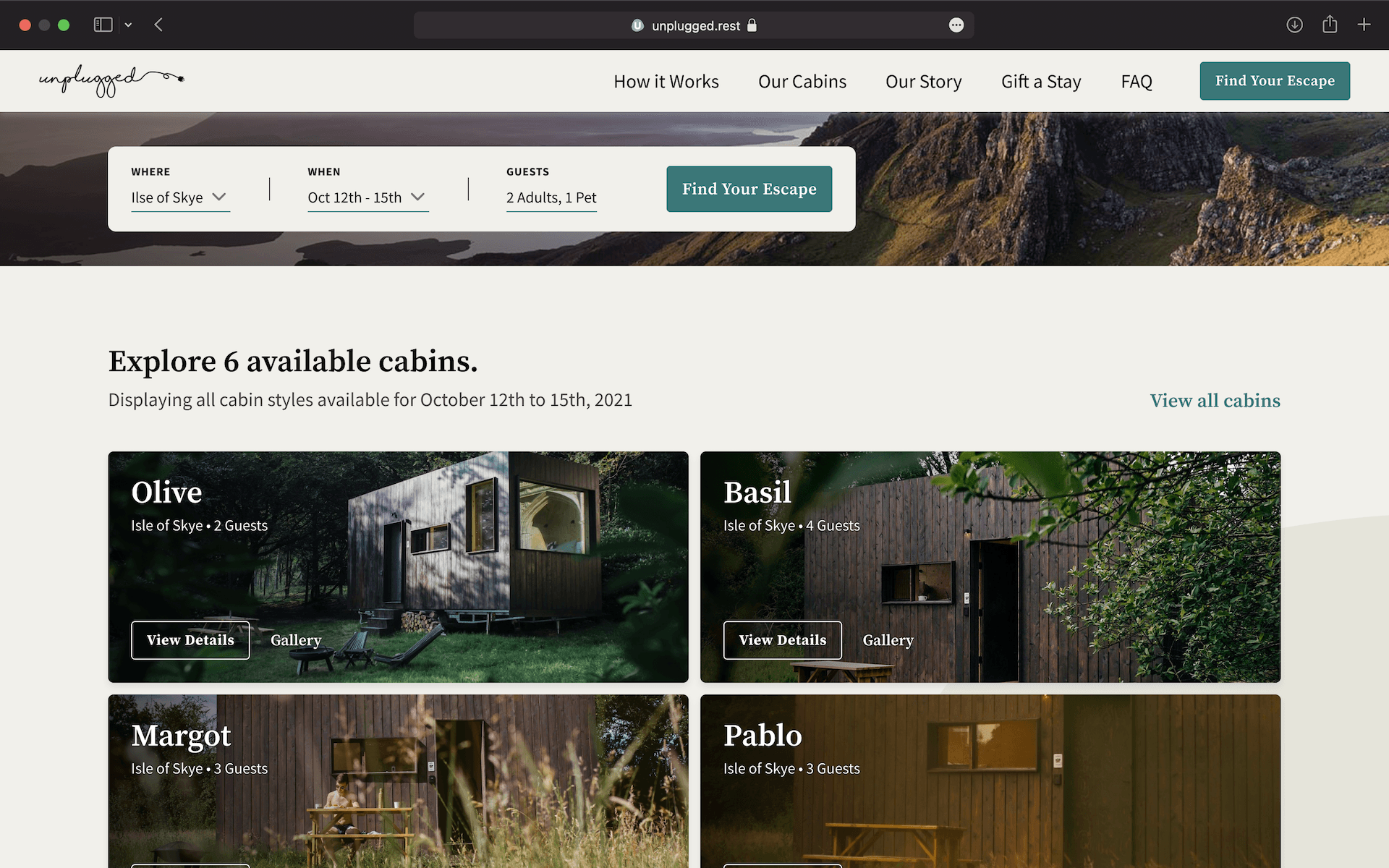The image size is (1389, 868).
Task: Follow the View all cabins link
Action: coord(1215,401)
